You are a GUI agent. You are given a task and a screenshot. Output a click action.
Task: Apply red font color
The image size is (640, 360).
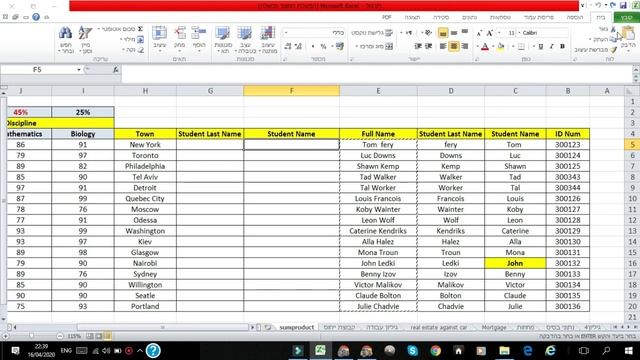tap(485, 47)
